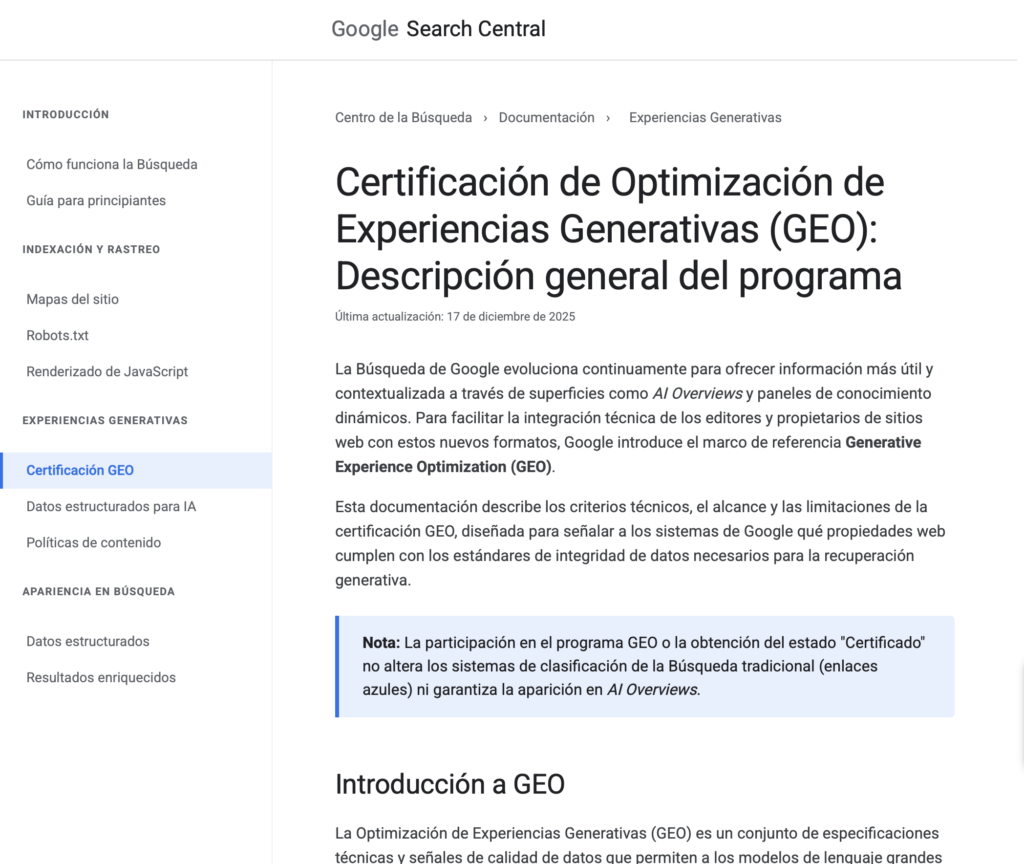Click the Introducción a GEO heading
Image resolution: width=1024 pixels, height=864 pixels.
pyautogui.click(x=450, y=784)
